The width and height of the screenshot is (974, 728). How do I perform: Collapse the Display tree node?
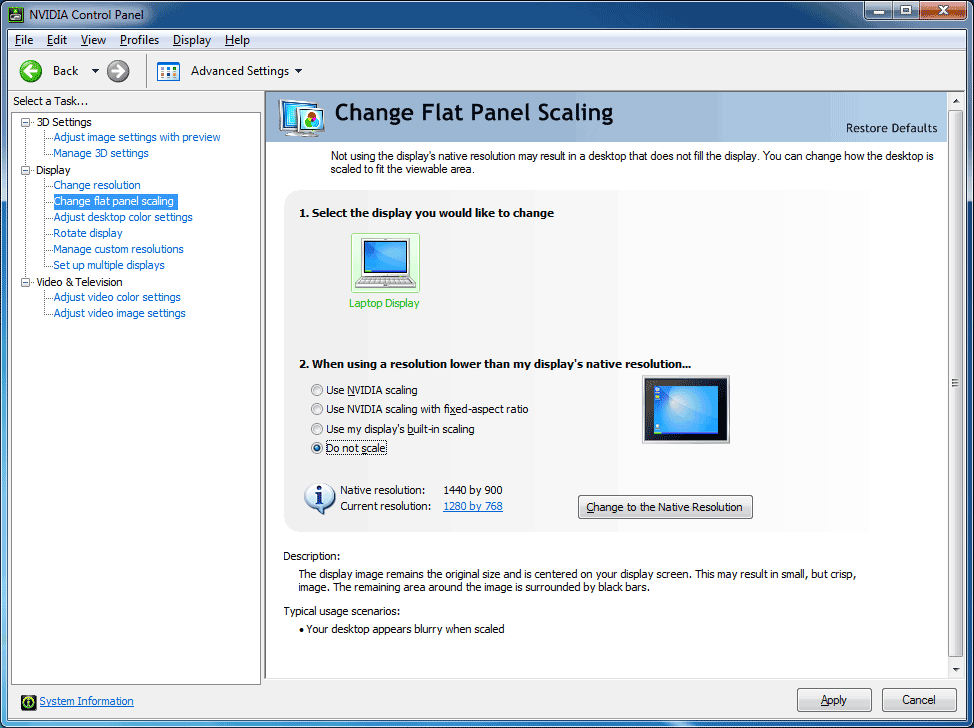pyautogui.click(x=25, y=170)
